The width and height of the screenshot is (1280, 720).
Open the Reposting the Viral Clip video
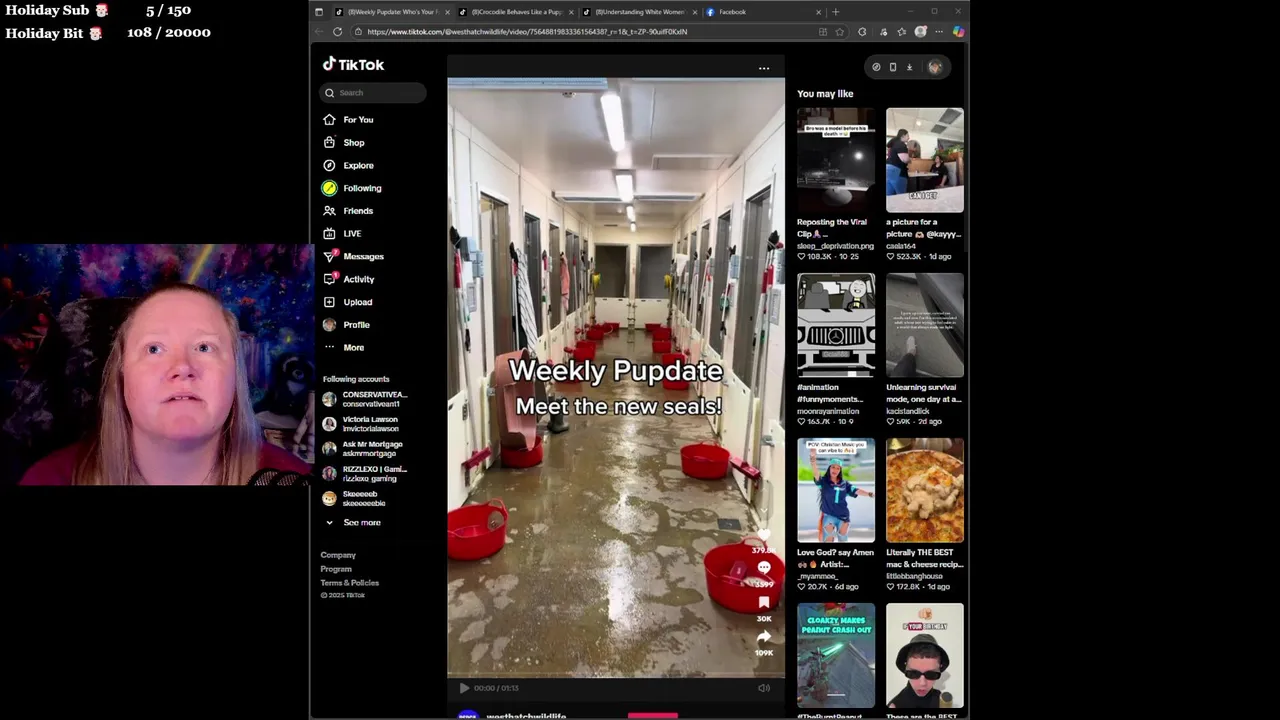tap(836, 160)
